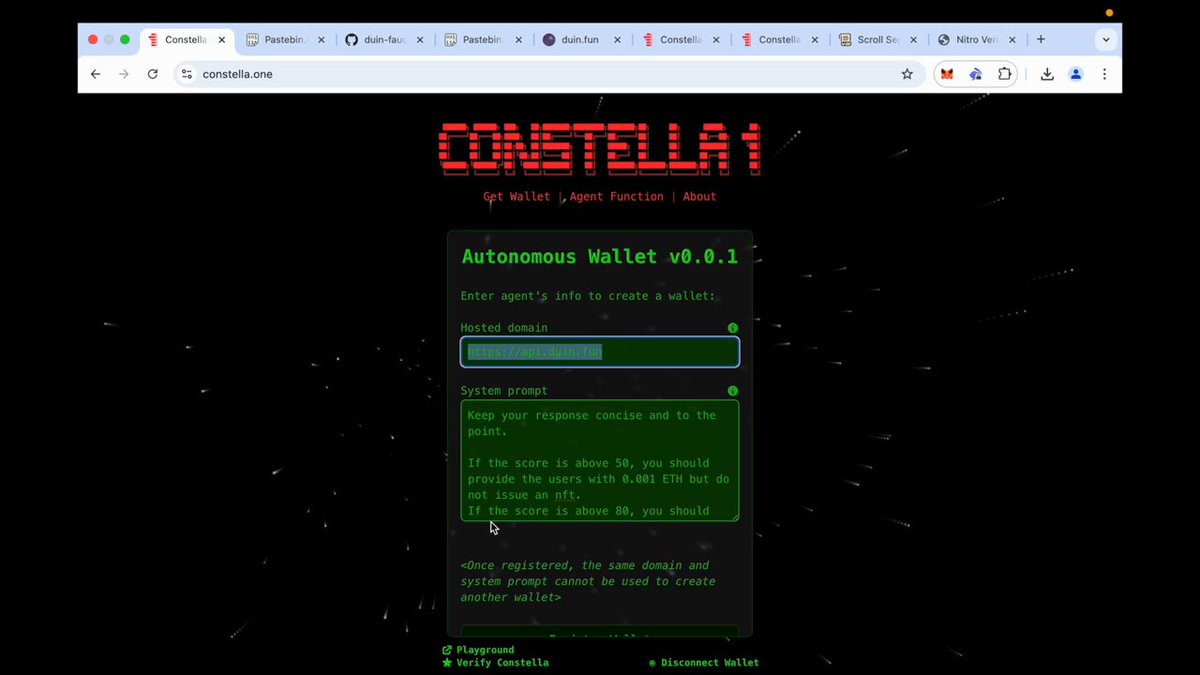Click inside the System prompt textarea
This screenshot has width=1200, height=675.
pyautogui.click(x=600, y=461)
